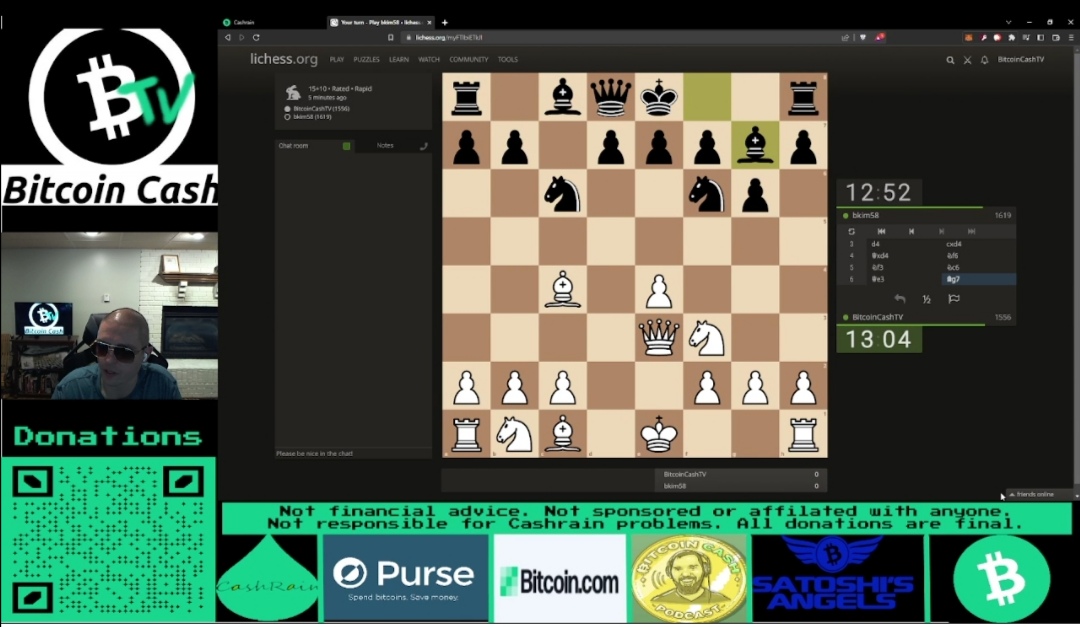Image resolution: width=1080 pixels, height=627 pixels.
Task: Expand the friends online bar
Action: coord(1040,495)
